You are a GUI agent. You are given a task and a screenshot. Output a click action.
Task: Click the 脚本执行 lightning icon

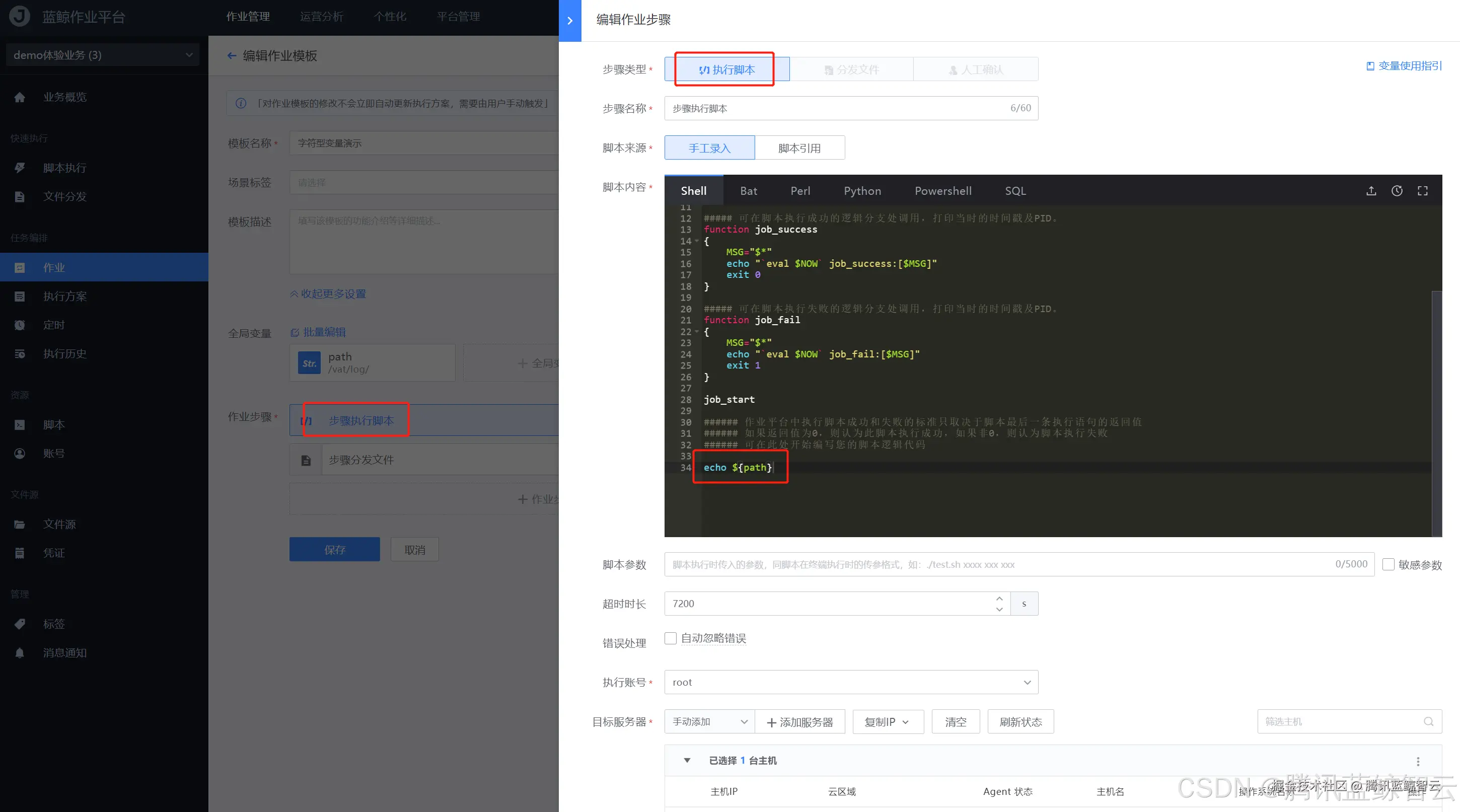point(20,168)
